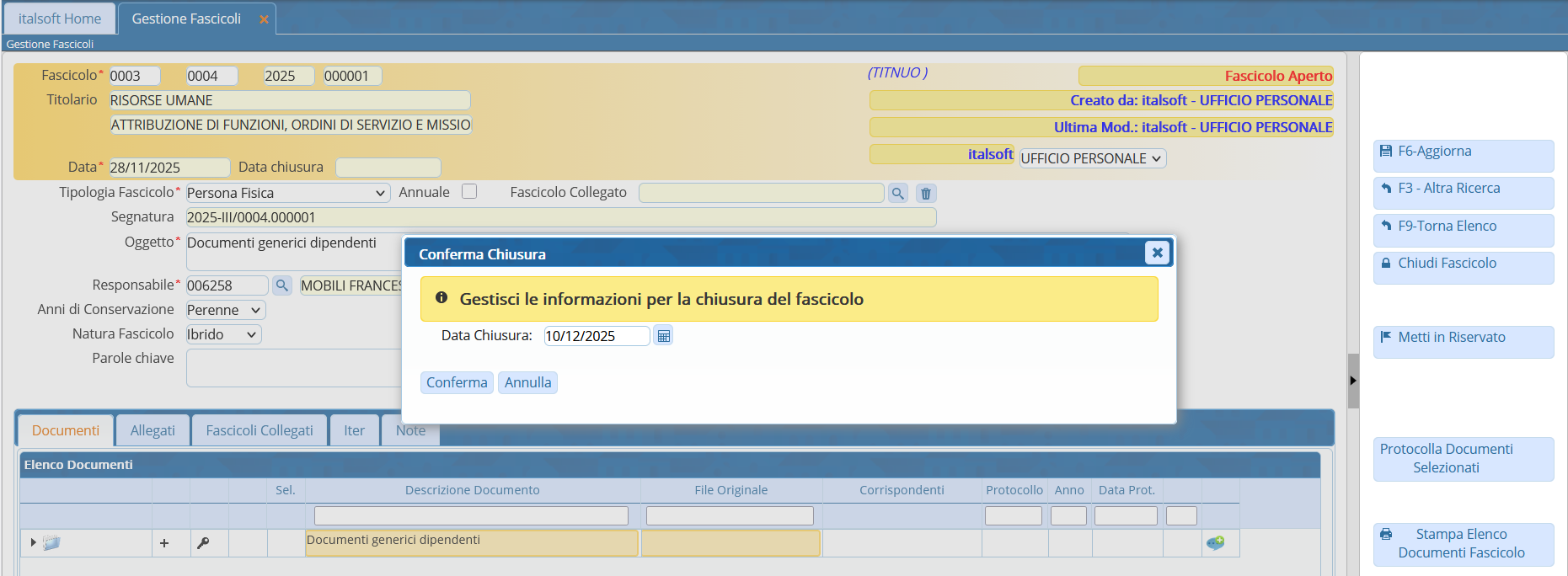The height and width of the screenshot is (576, 1568).
Task: Close the Conferma Chiusura dialog with X
Action: point(1157,253)
